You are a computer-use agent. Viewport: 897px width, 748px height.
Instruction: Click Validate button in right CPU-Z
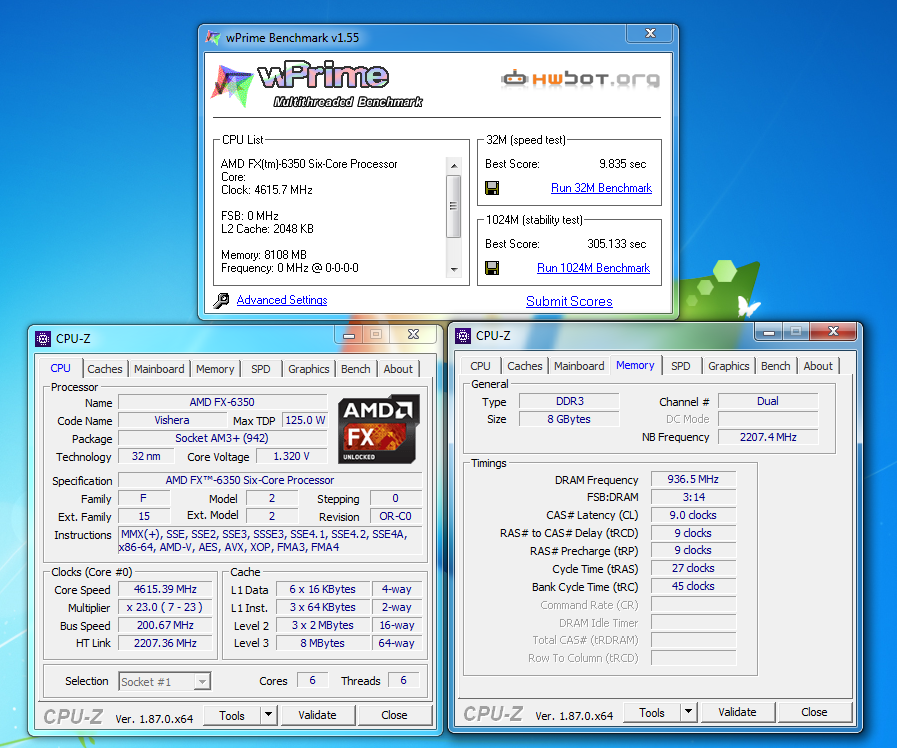coord(737,712)
